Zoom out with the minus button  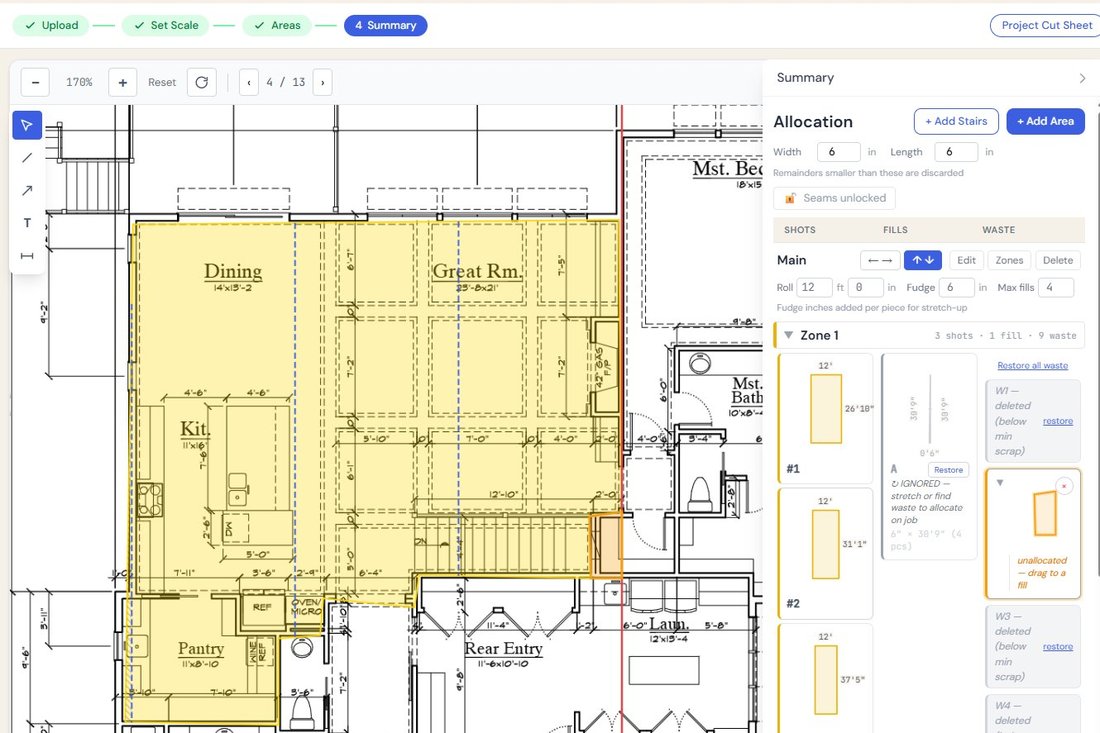point(35,83)
